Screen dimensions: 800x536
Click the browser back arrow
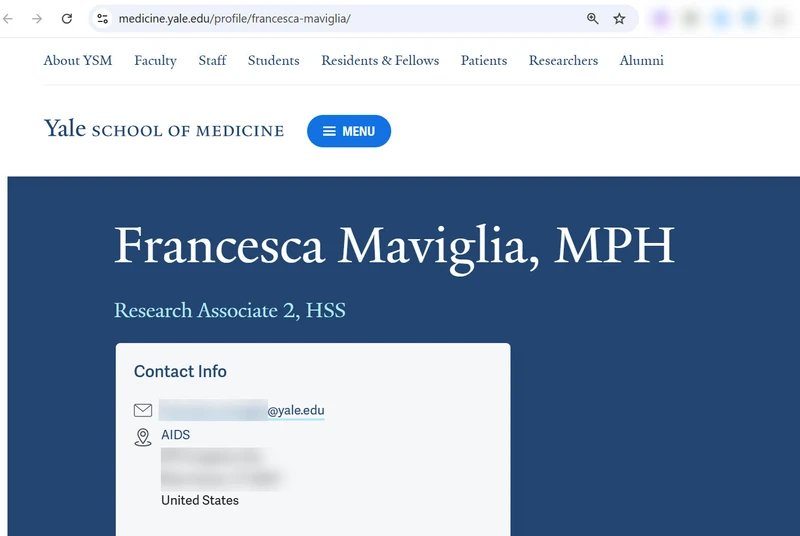pos(9,19)
